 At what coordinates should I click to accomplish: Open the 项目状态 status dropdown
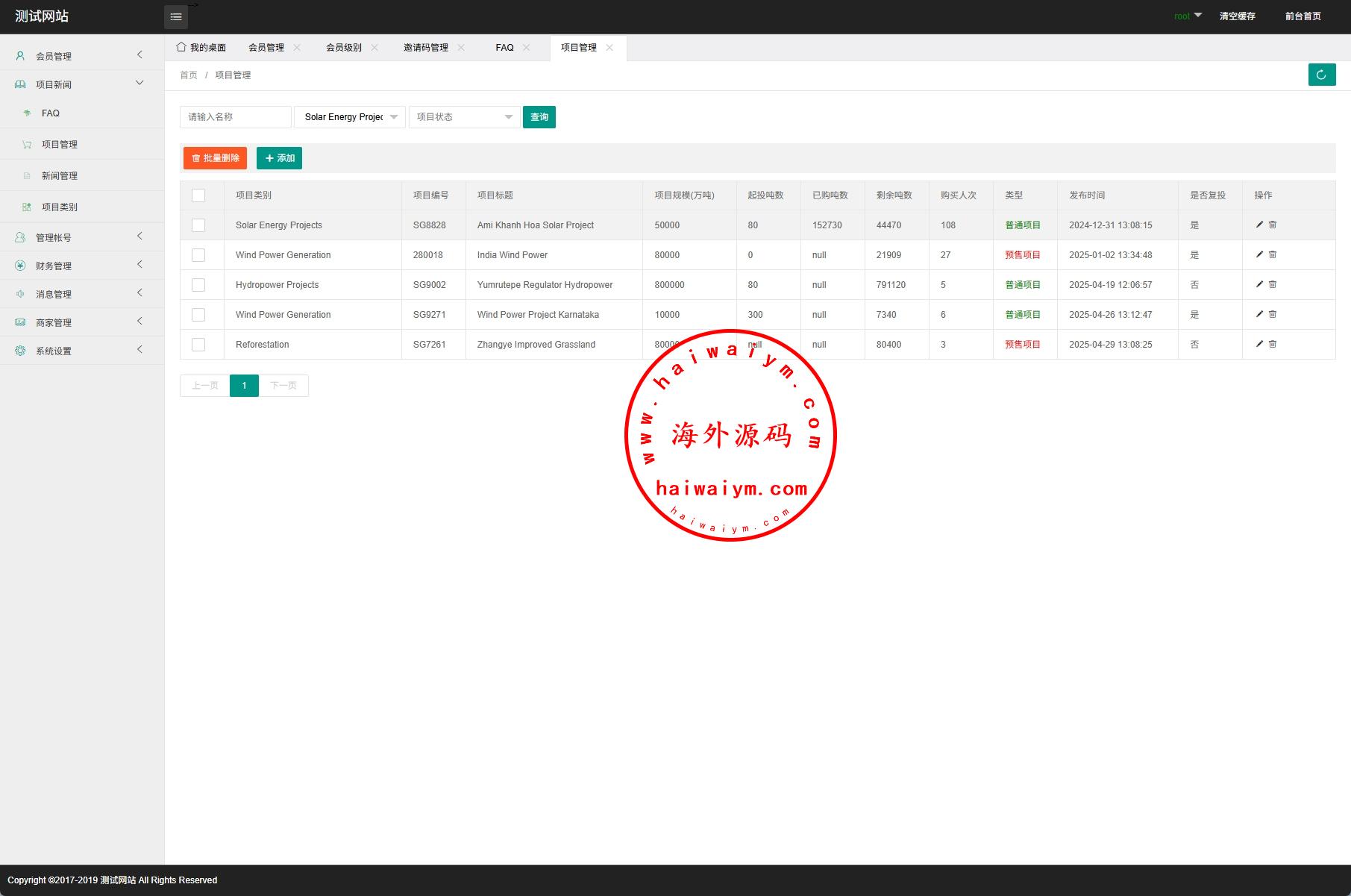pos(464,117)
